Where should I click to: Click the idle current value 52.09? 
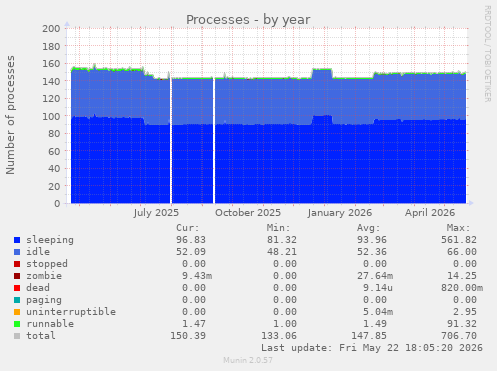click(191, 252)
